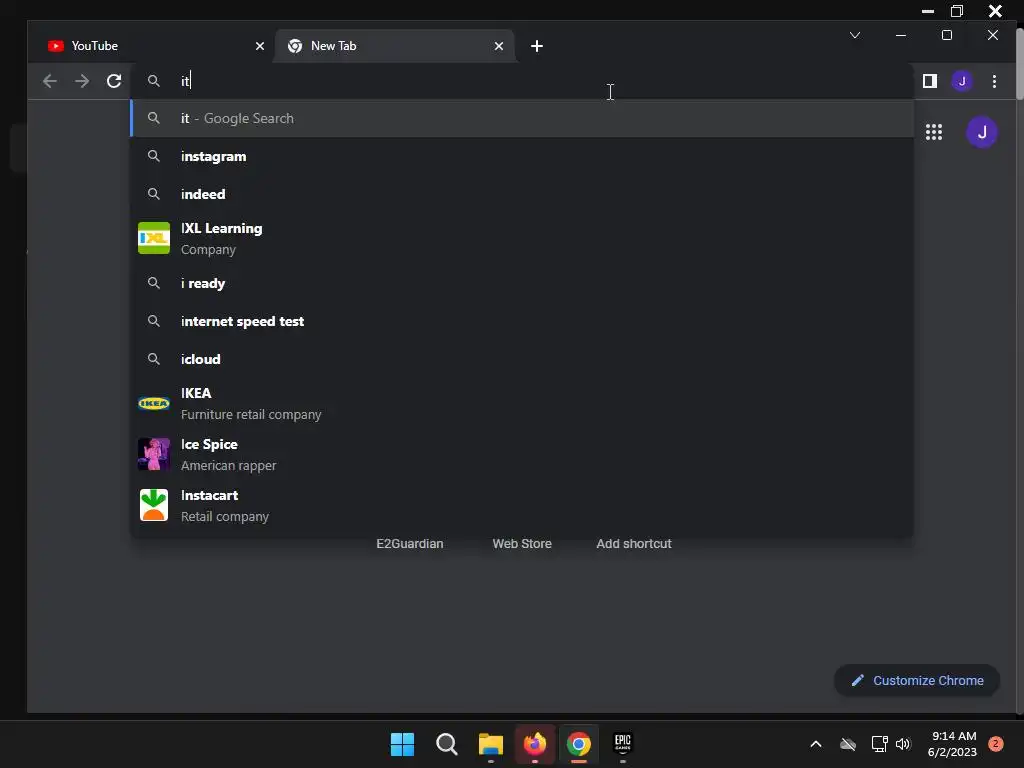Go back using the back arrow
Screen dimensions: 1024x768
pos(50,81)
